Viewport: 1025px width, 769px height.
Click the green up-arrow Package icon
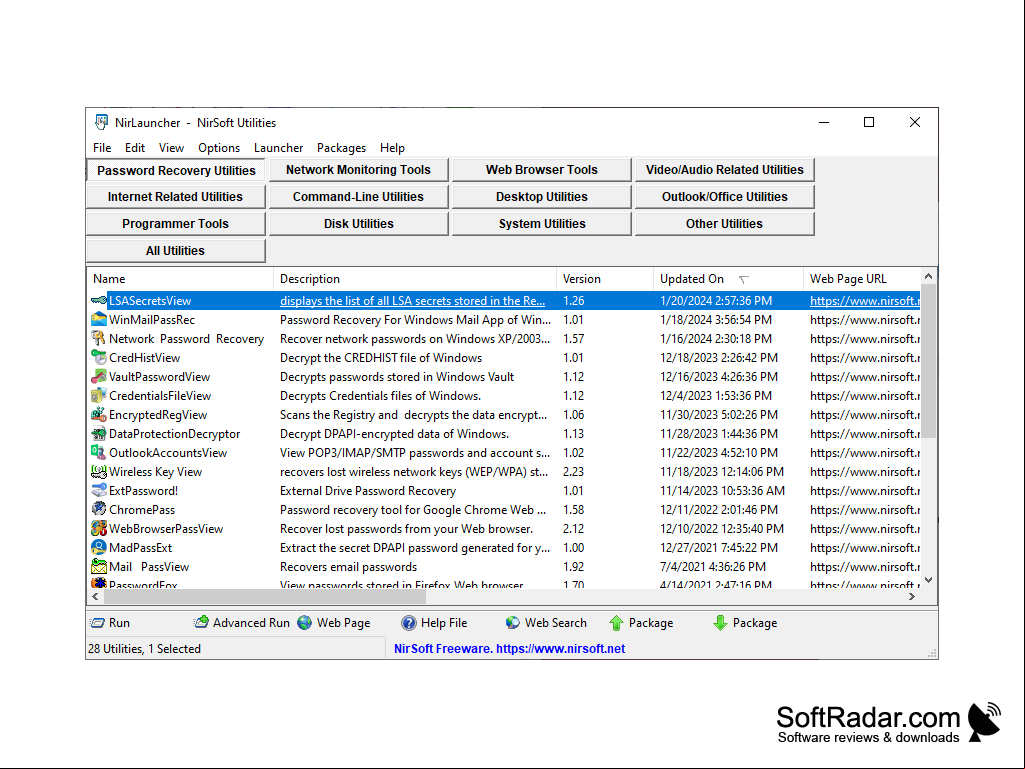(x=616, y=623)
